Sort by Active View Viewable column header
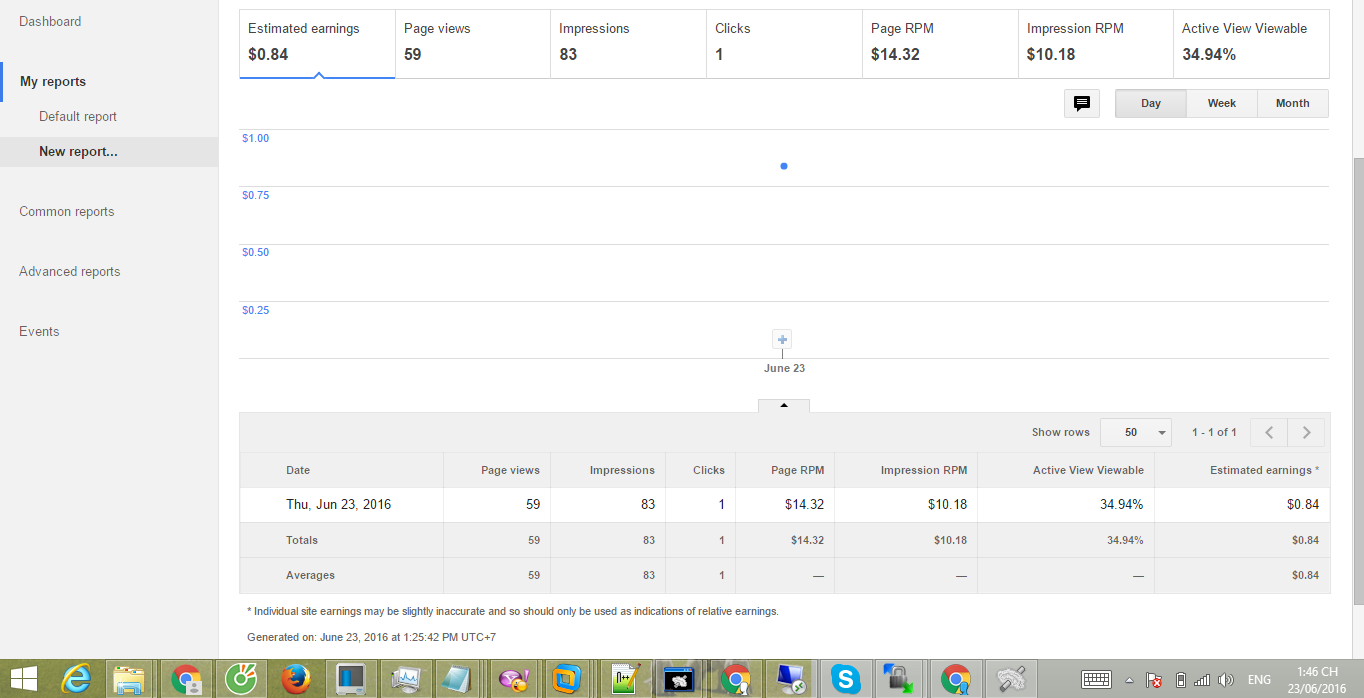The width and height of the screenshot is (1364, 698). coord(1088,470)
